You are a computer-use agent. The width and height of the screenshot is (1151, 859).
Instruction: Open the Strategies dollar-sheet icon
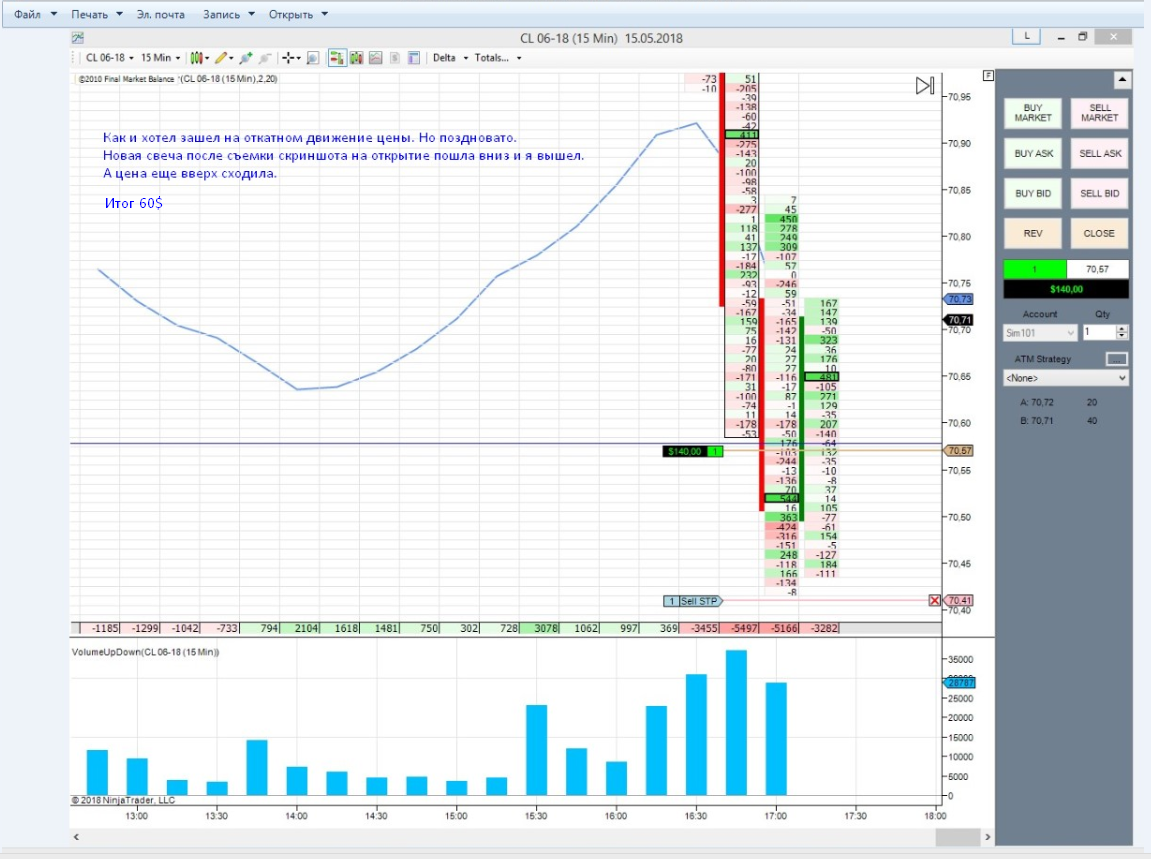click(395, 58)
